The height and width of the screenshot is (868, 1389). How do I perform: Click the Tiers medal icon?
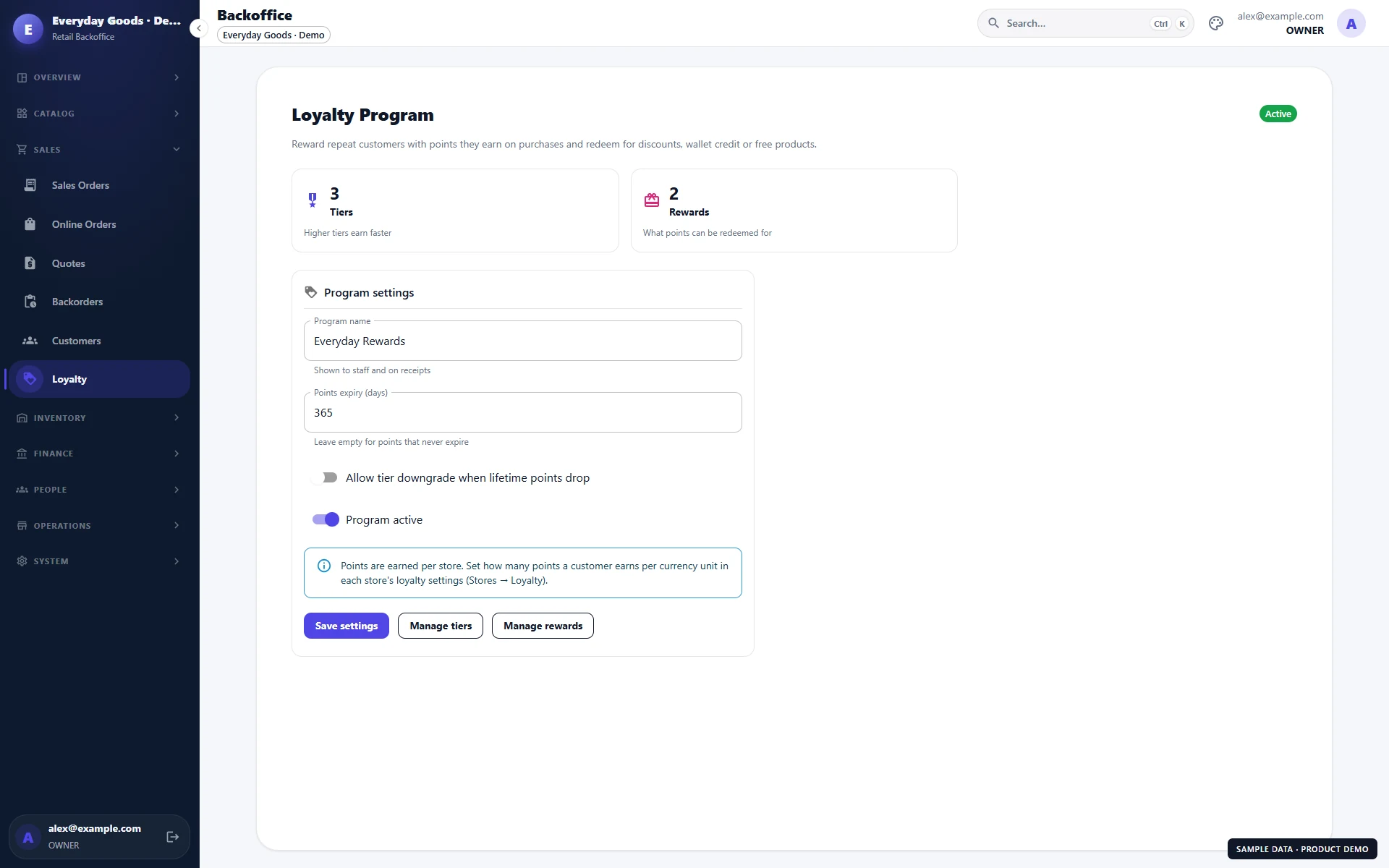tap(313, 200)
